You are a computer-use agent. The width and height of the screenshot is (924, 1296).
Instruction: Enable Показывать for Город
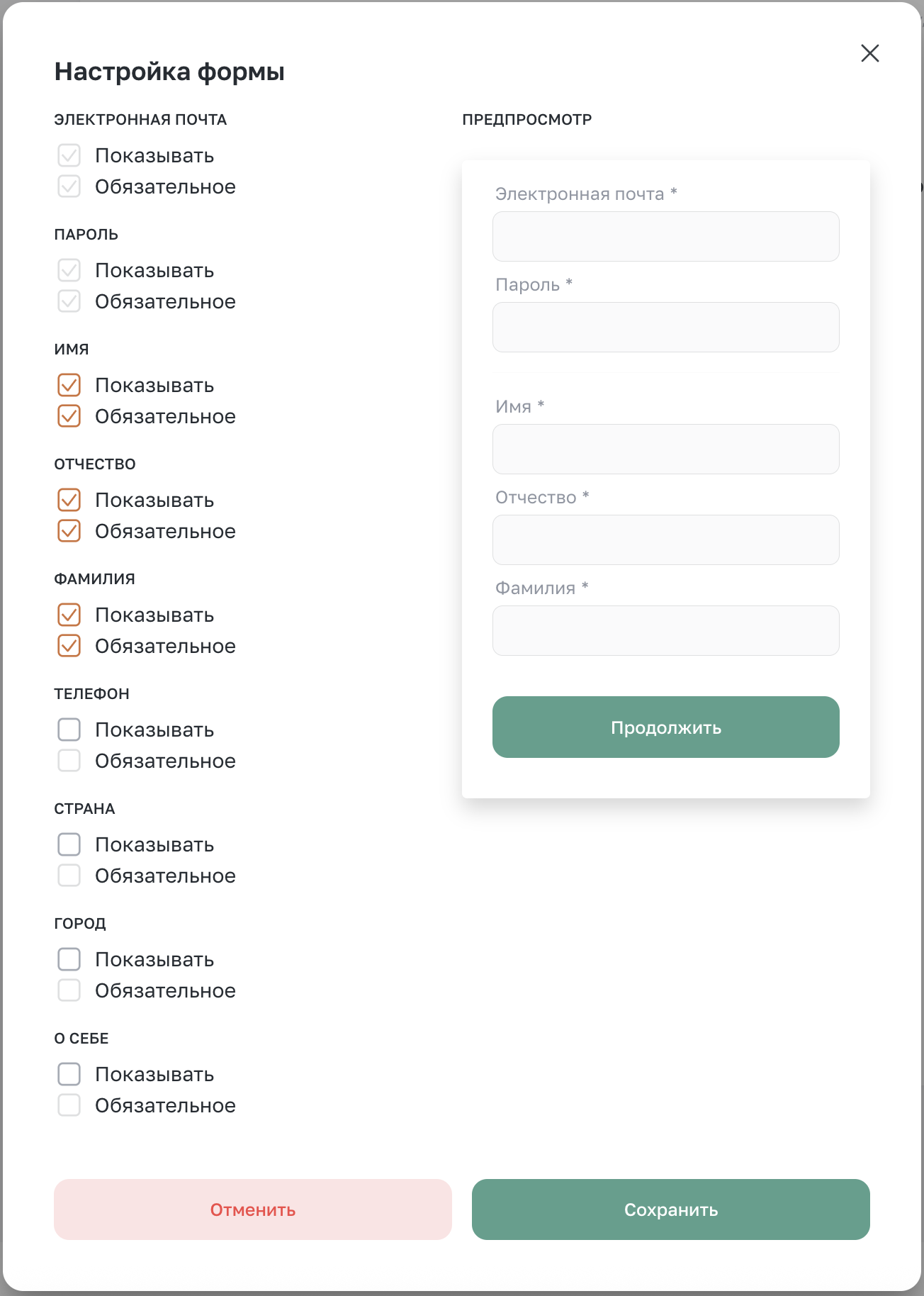pos(69,959)
